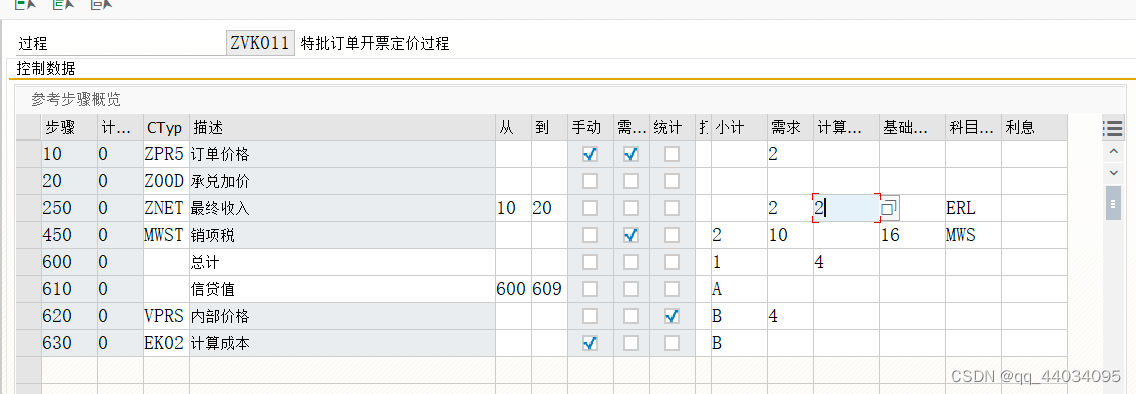The height and width of the screenshot is (394, 1136).
Task: Uncheck manual checkbox for ZPR5 row
Action: coord(590,154)
